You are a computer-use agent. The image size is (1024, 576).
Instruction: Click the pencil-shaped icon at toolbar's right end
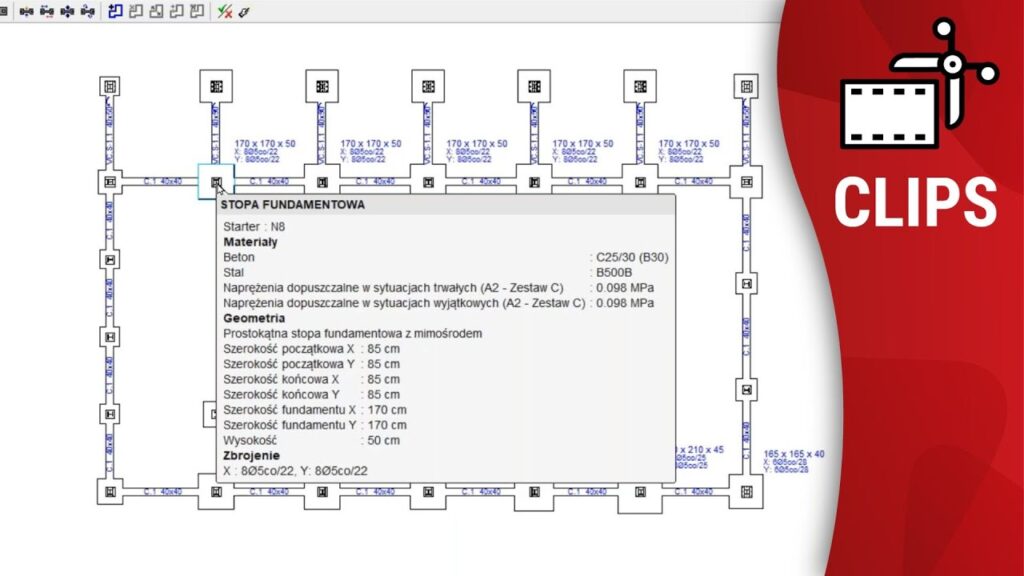[244, 12]
